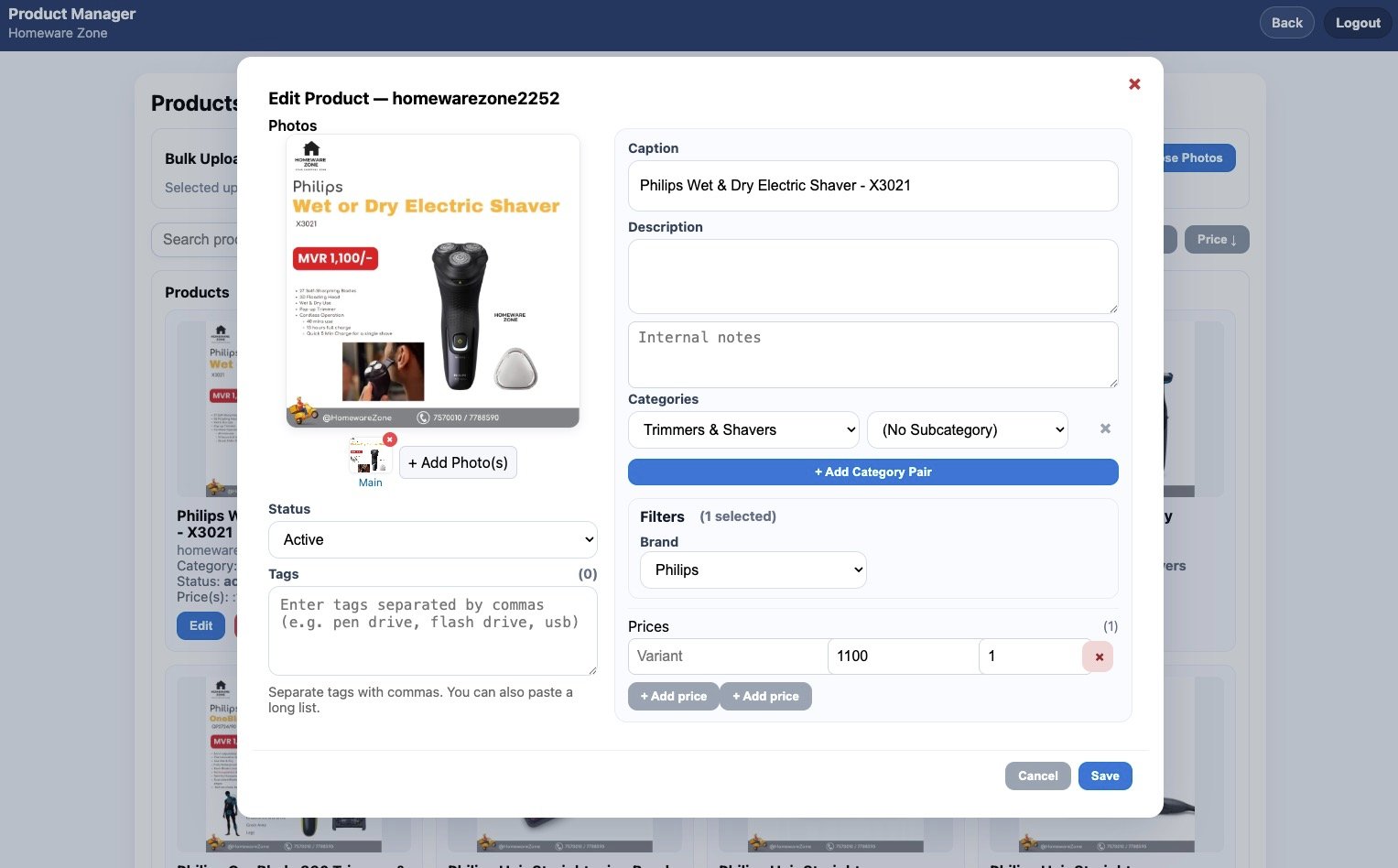The image size is (1398, 868).
Task: Log out of Product Manager
Action: pyautogui.click(x=1357, y=22)
